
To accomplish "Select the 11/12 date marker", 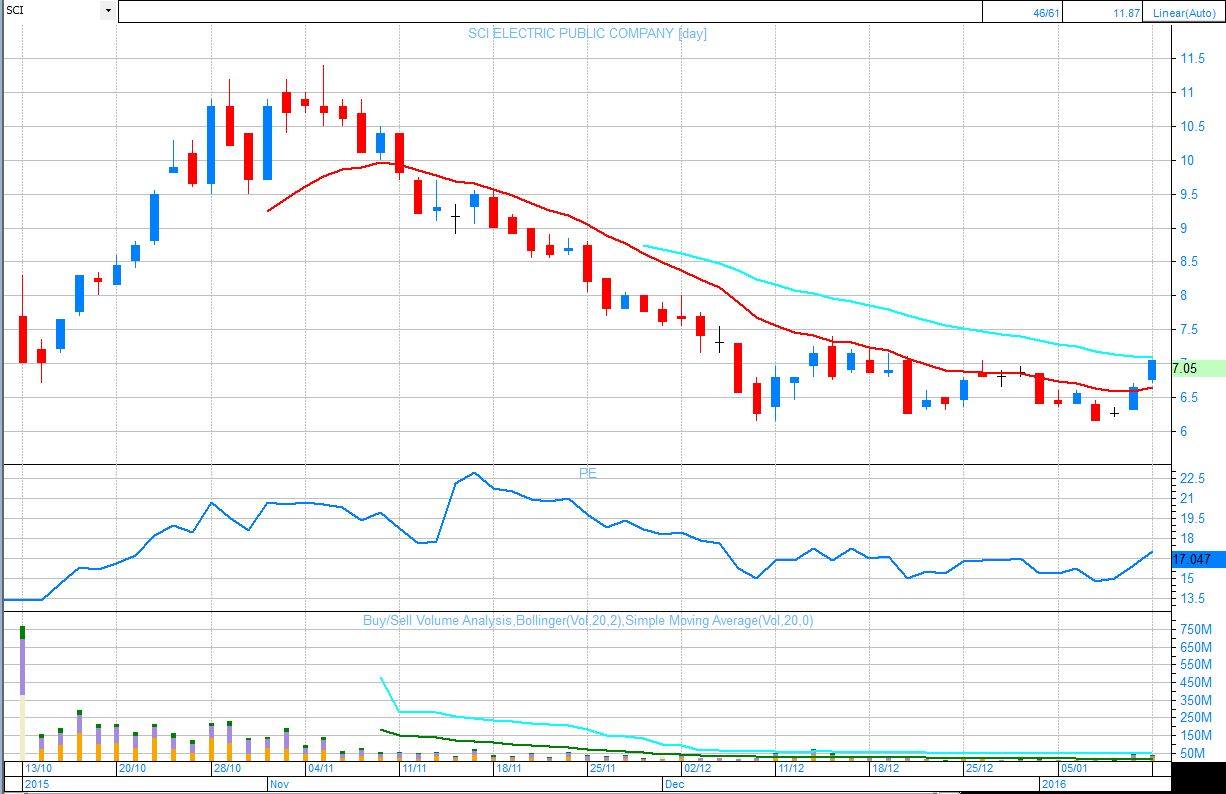I will point(791,768).
